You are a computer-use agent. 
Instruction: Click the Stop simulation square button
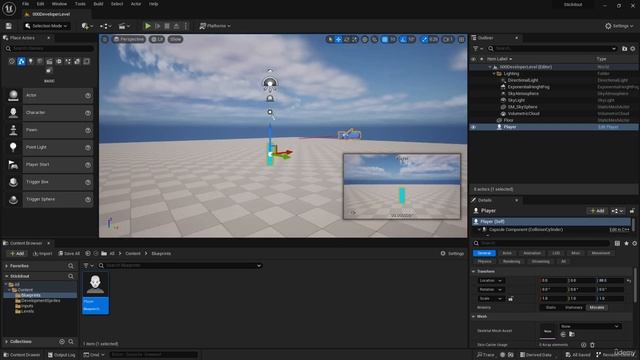167,26
